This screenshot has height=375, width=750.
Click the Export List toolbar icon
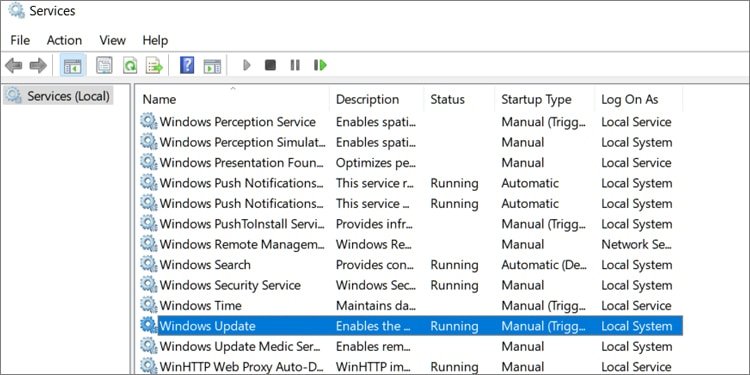click(154, 65)
